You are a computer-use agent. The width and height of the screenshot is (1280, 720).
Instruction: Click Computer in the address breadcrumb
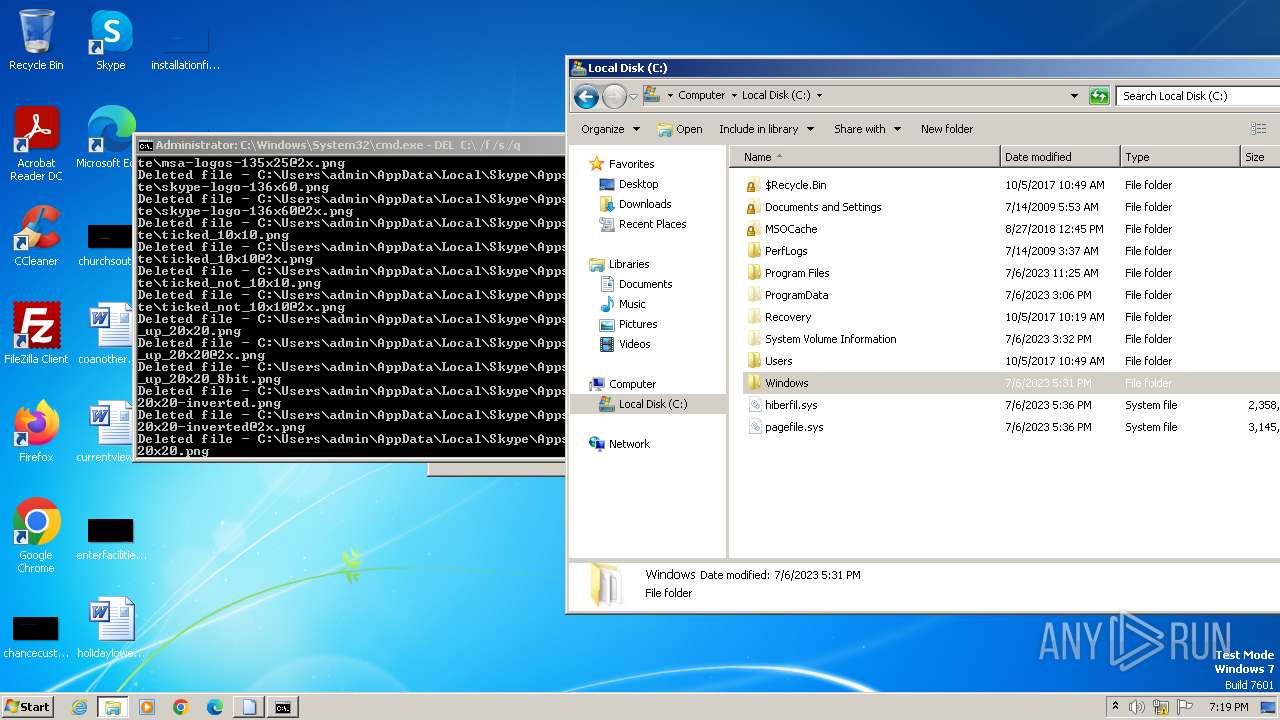tap(701, 96)
